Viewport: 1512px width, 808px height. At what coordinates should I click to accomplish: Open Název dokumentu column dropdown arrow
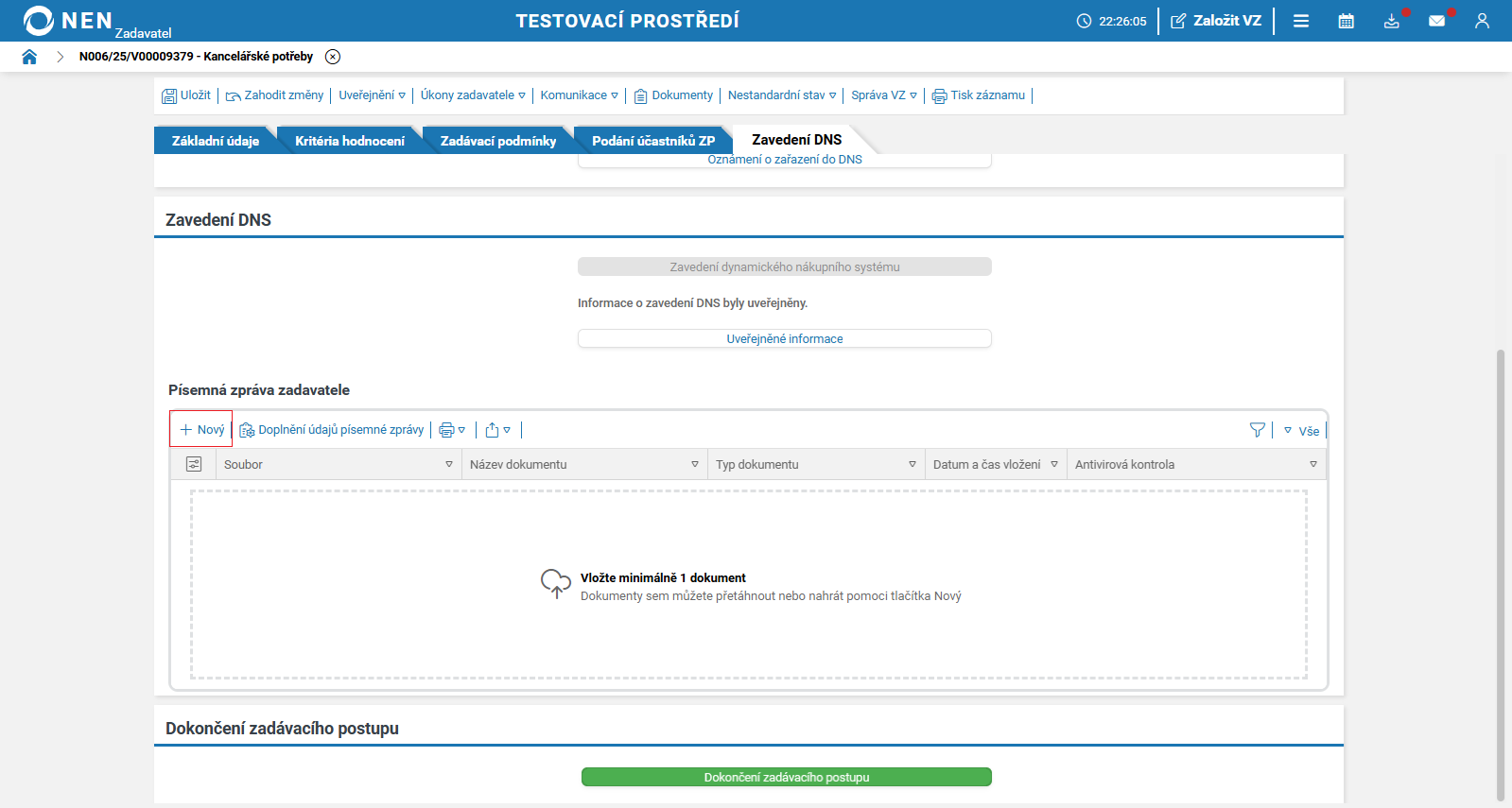pyautogui.click(x=695, y=464)
